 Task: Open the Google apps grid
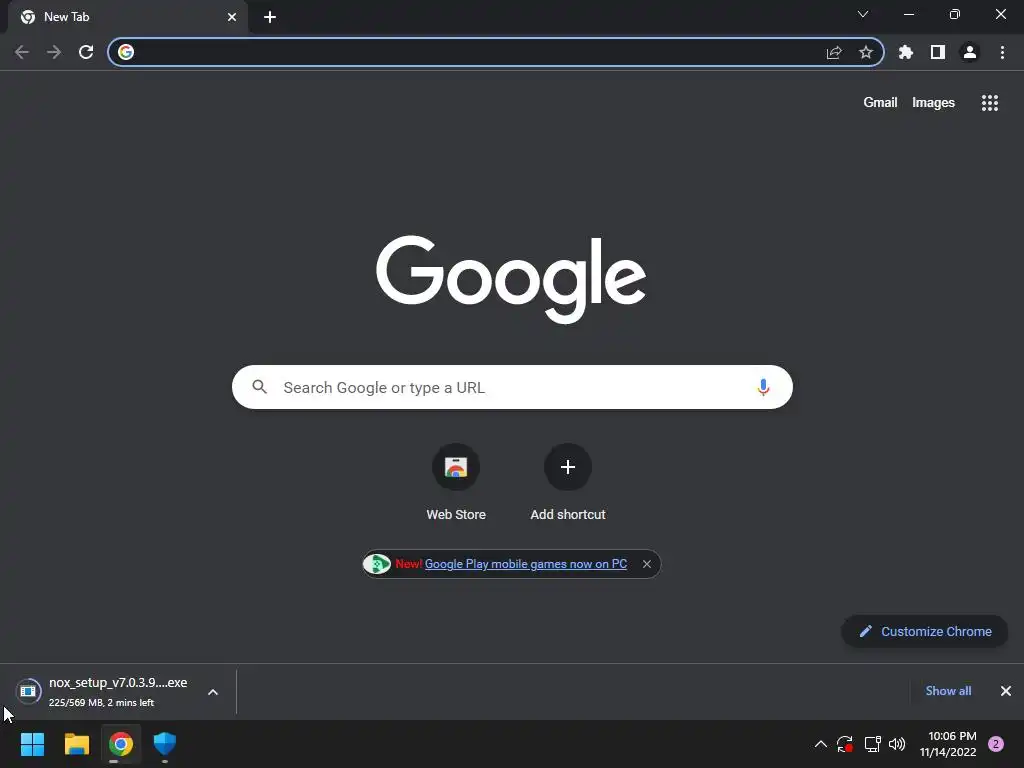990,103
